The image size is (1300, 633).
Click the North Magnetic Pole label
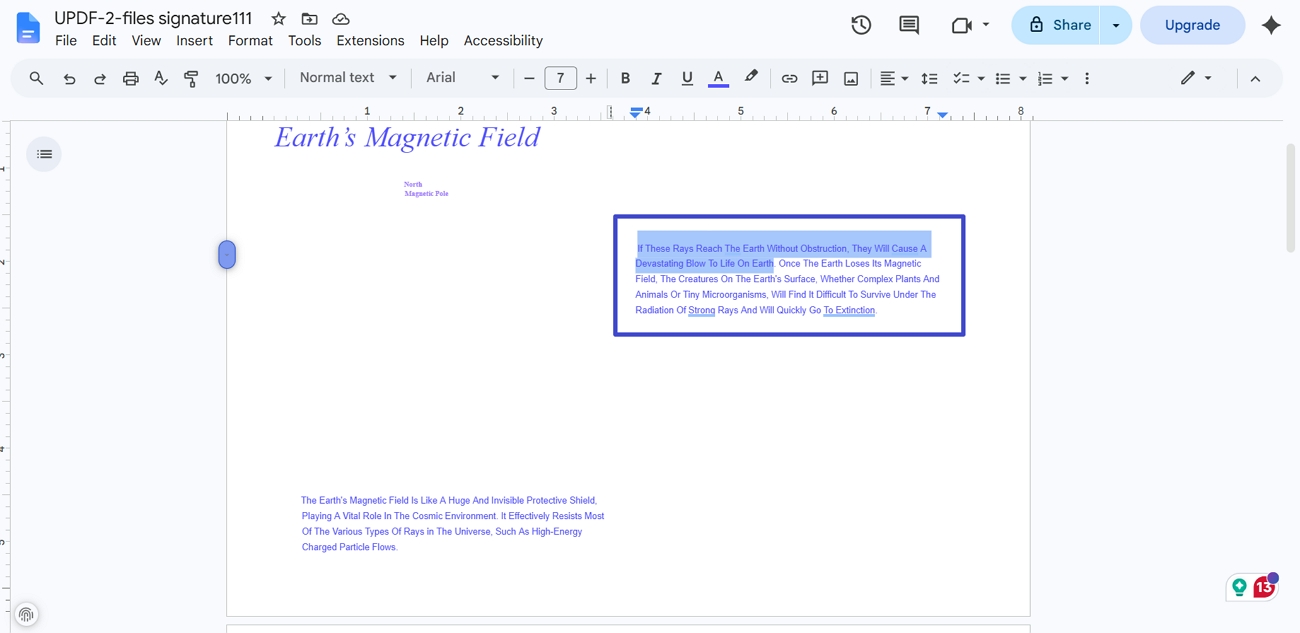click(426, 189)
